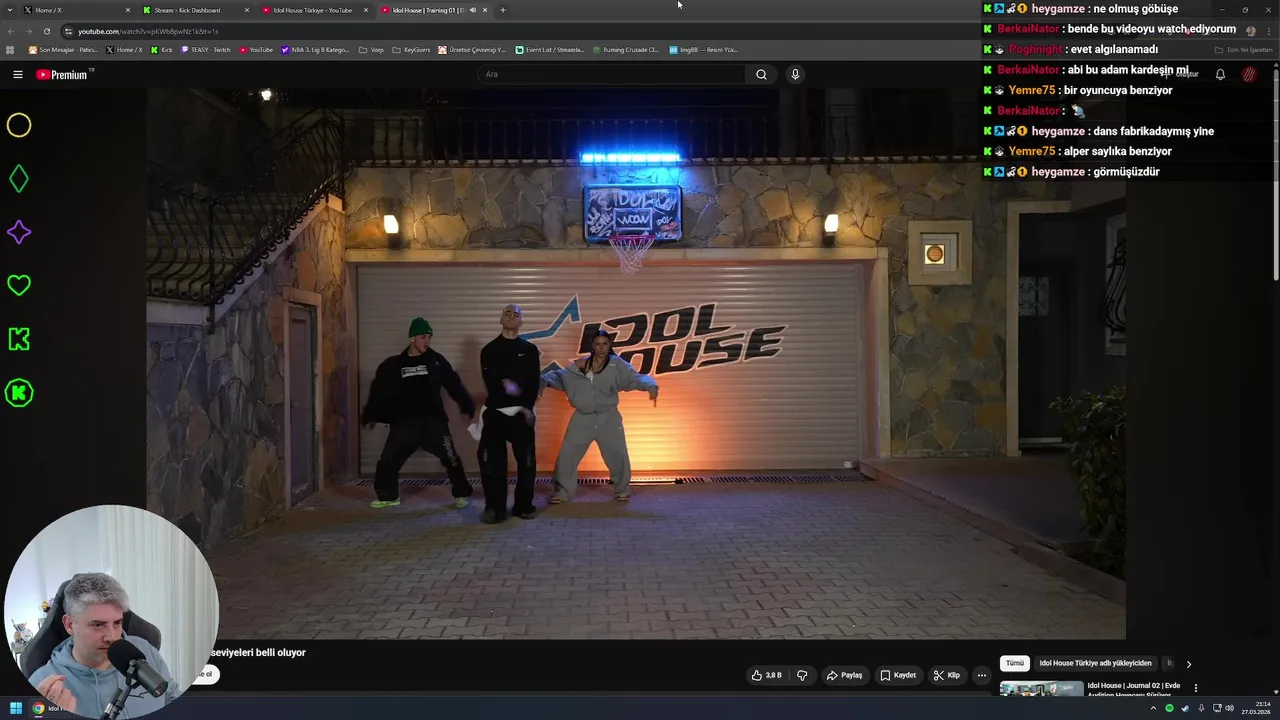Like the video with 3,8 B likes

pos(767,675)
